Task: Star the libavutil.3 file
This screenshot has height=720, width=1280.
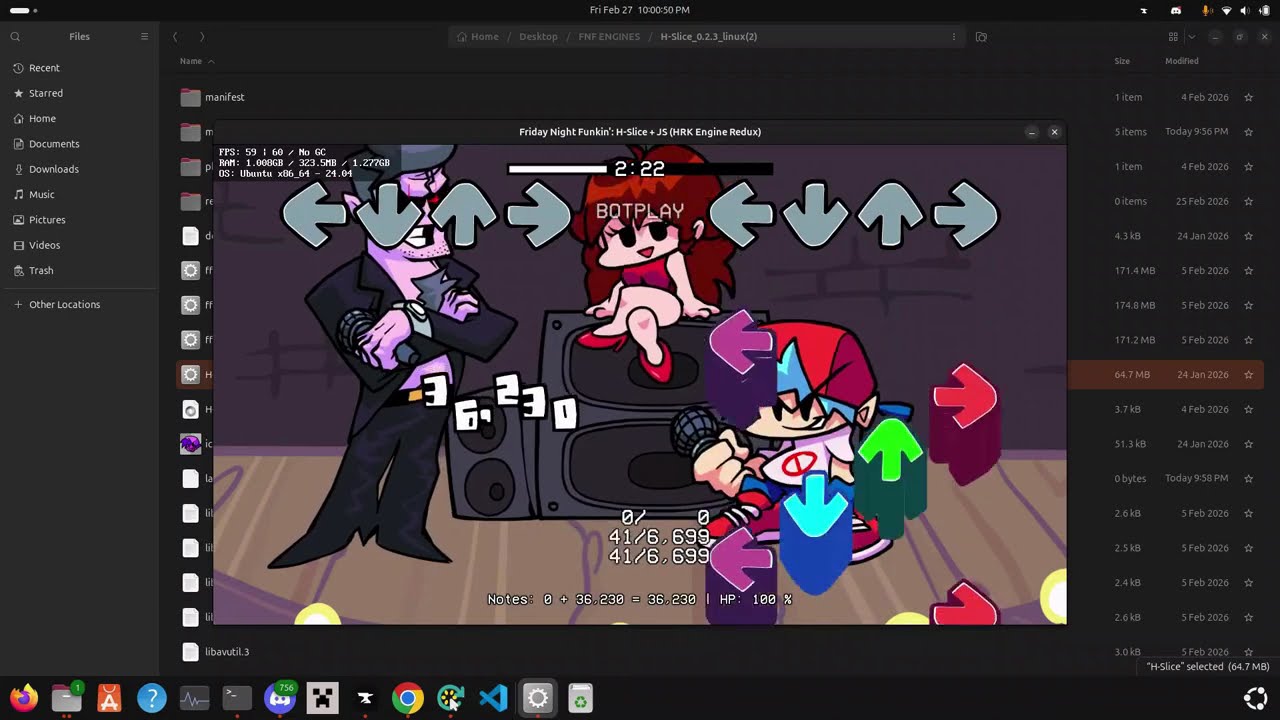Action: click(1248, 652)
